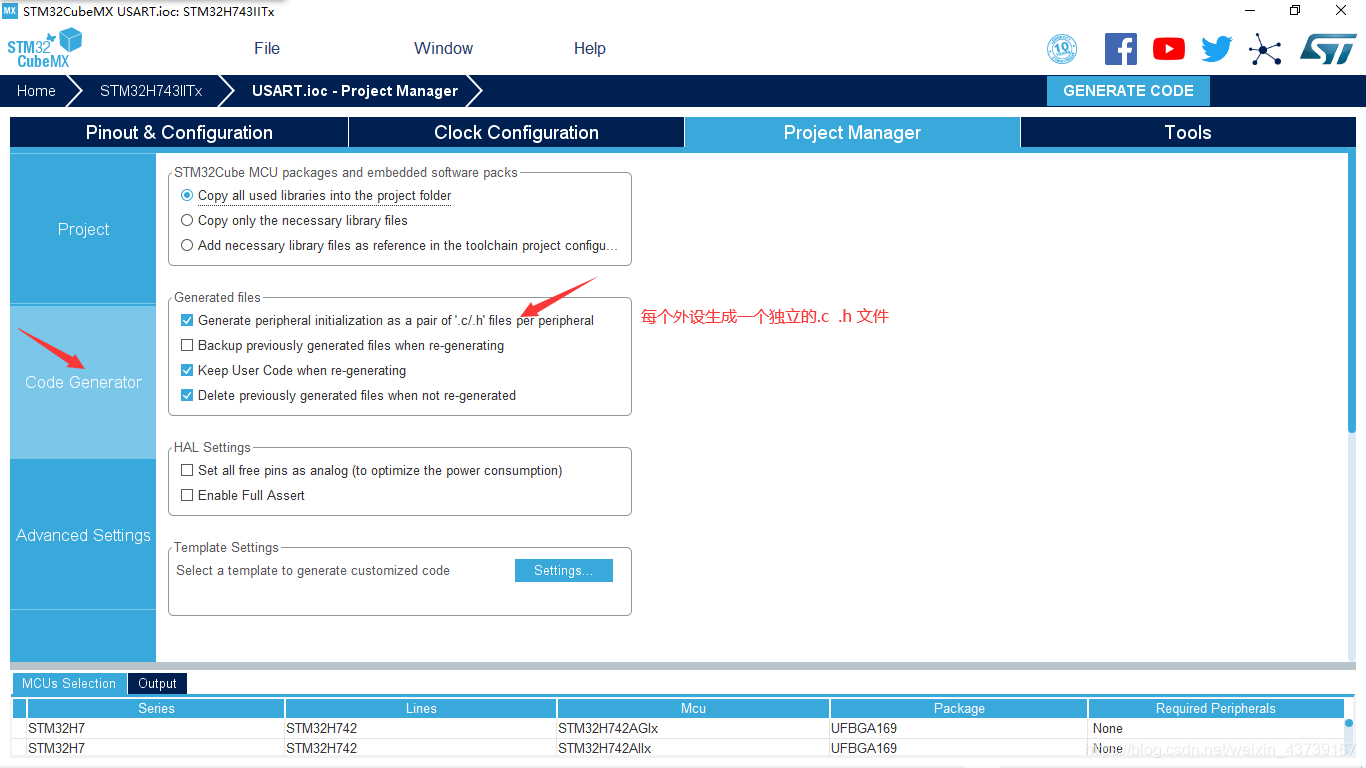
Task: Toggle Generate peripheral initialization as .c/.h pair
Action: (187, 320)
